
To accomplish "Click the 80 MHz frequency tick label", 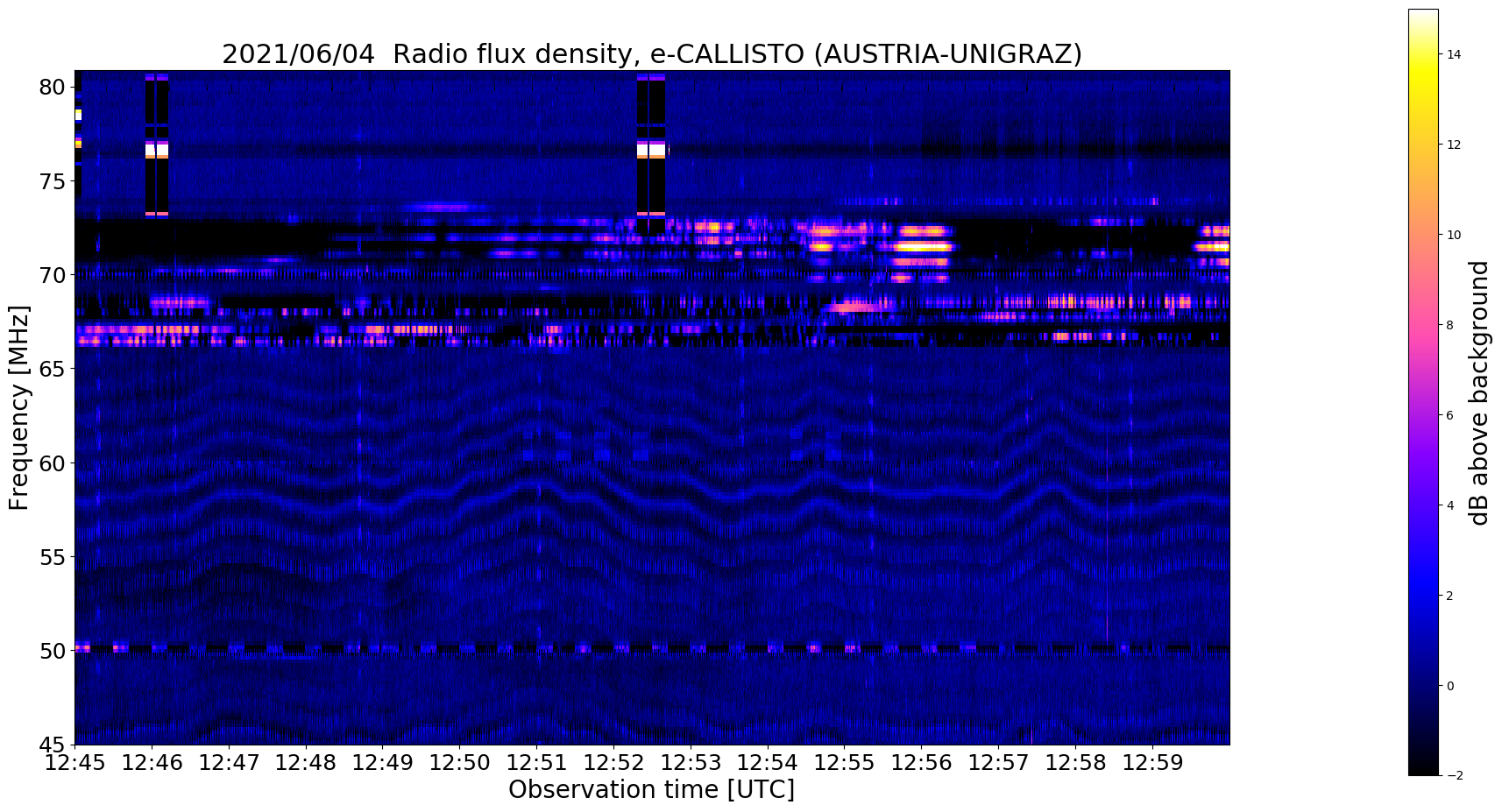I will point(53,87).
